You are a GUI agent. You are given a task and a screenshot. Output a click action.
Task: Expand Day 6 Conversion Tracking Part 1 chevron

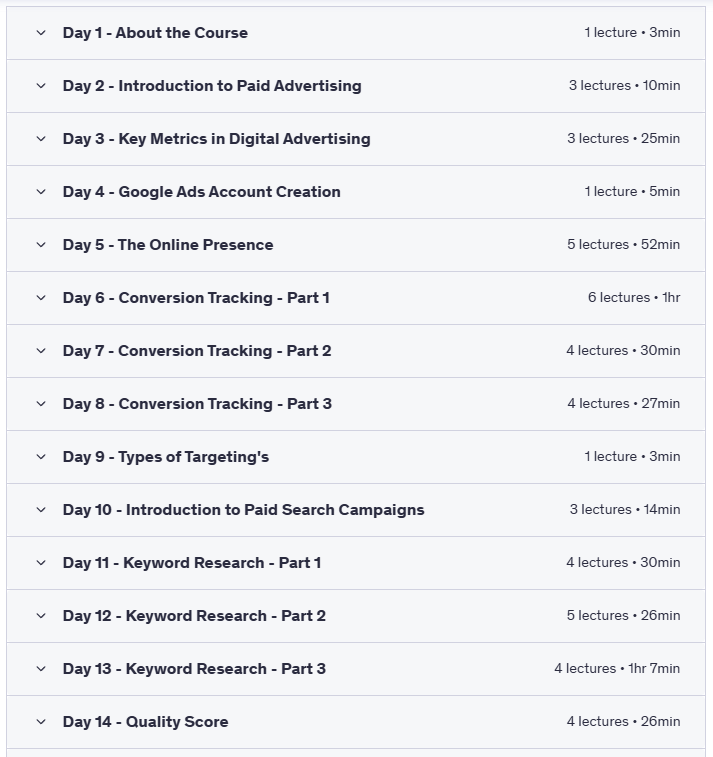pos(41,298)
